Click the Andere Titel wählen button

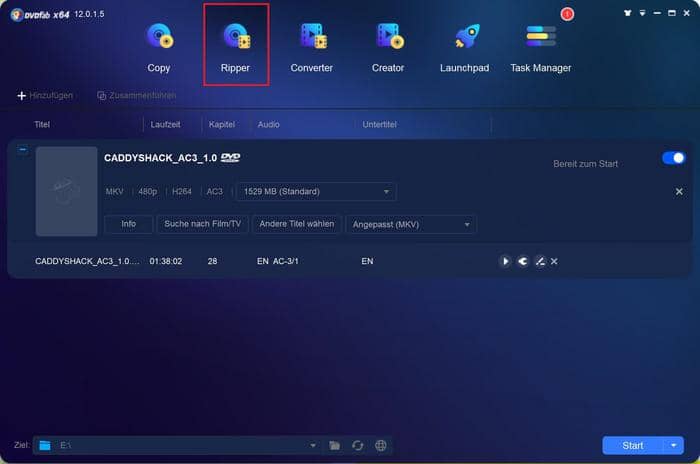297,224
